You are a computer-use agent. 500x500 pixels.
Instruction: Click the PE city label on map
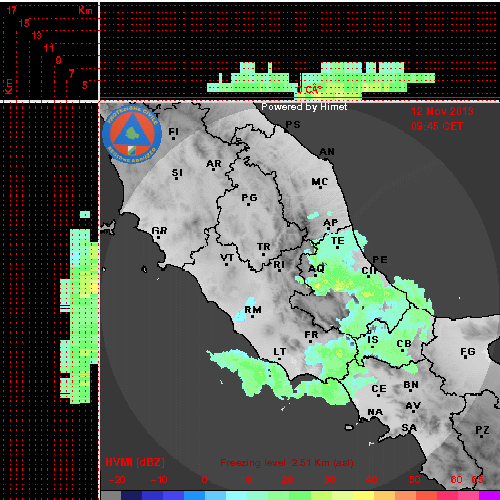(380, 260)
